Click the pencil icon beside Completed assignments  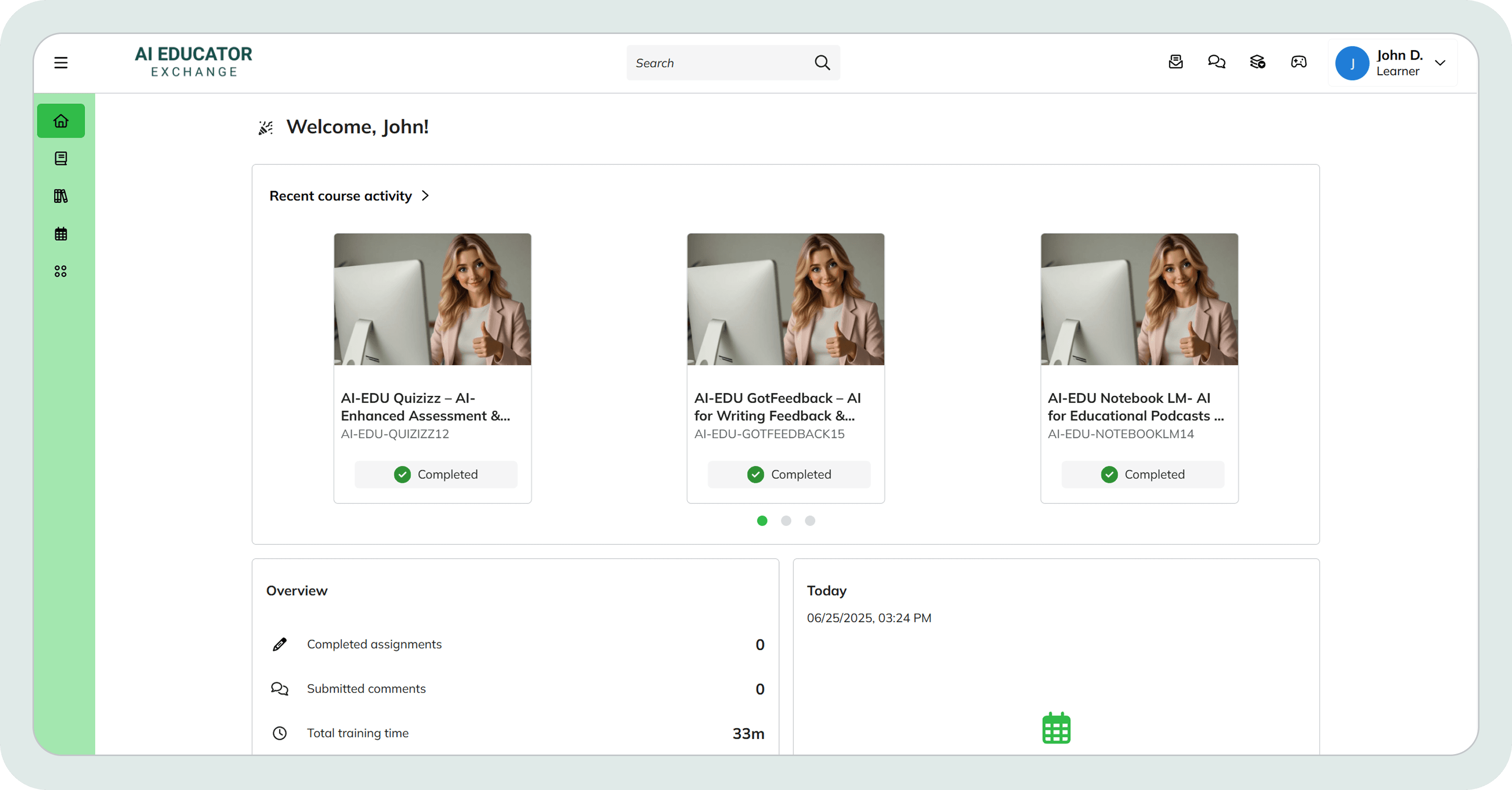[x=280, y=644]
